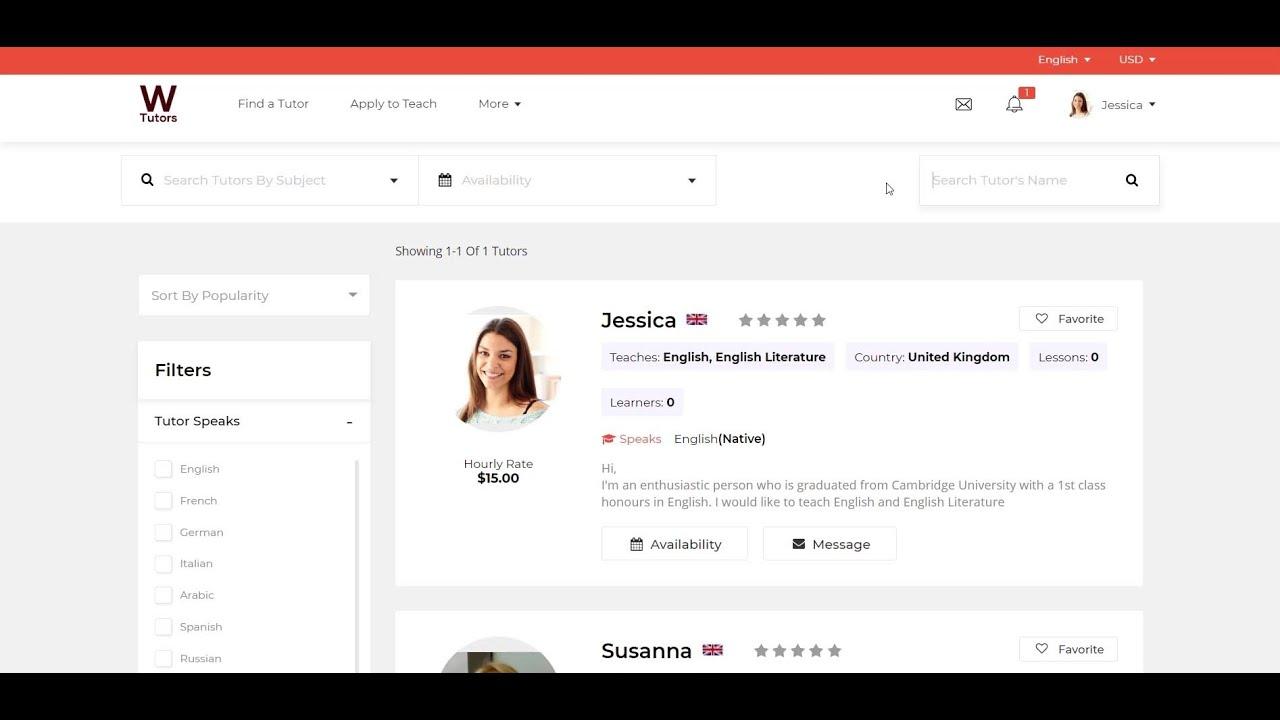Tick the Italian language checkbox
This screenshot has width=1280, height=720.
(163, 564)
